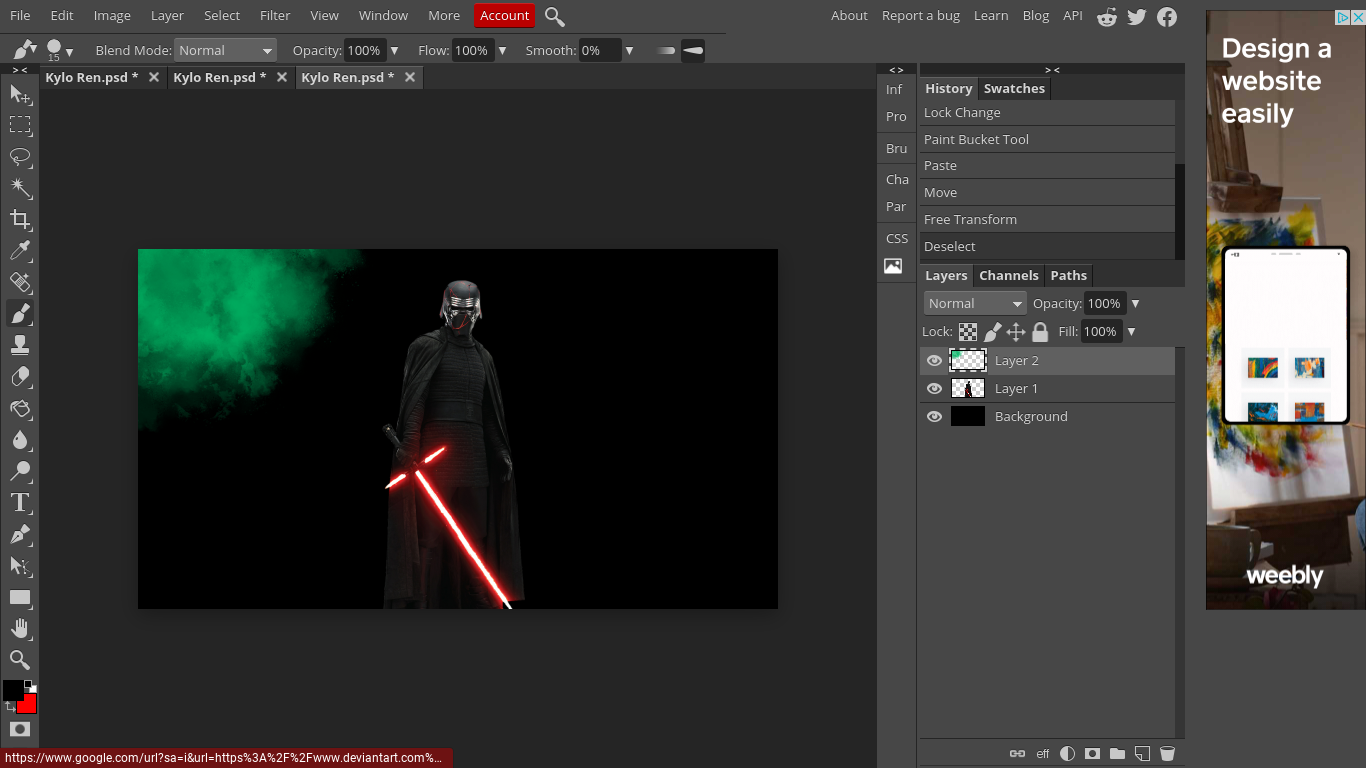The width and height of the screenshot is (1366, 768).
Task: Select the Rectangle Select tool
Action: (20, 125)
